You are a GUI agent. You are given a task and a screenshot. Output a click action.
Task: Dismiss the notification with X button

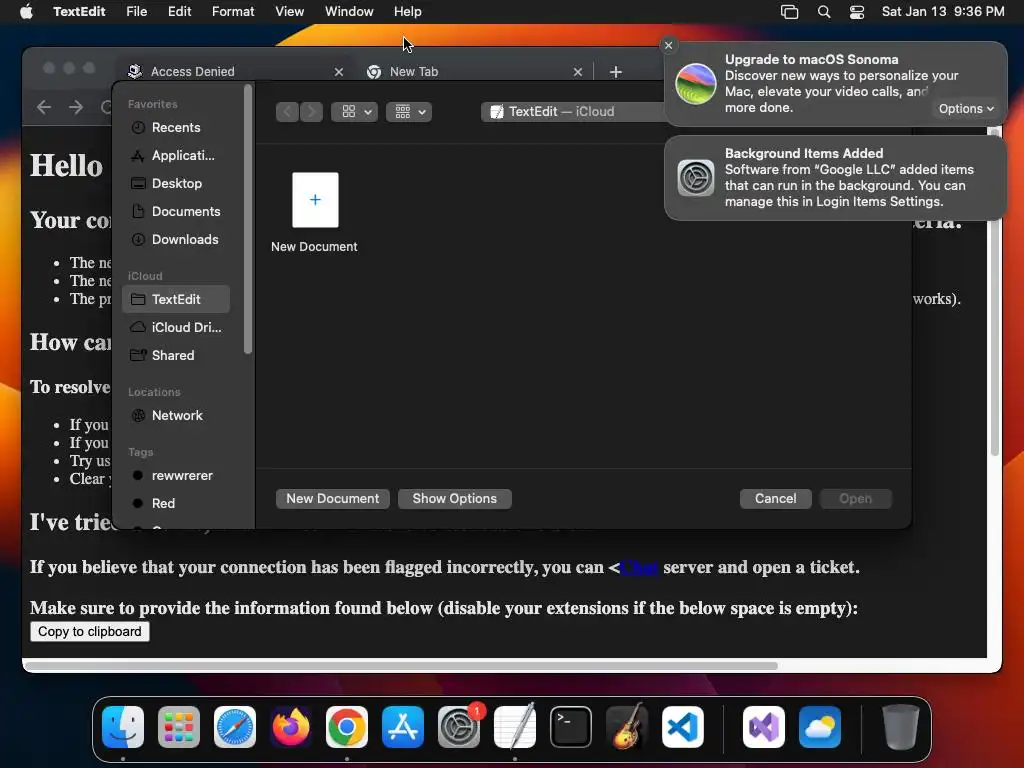pos(668,45)
